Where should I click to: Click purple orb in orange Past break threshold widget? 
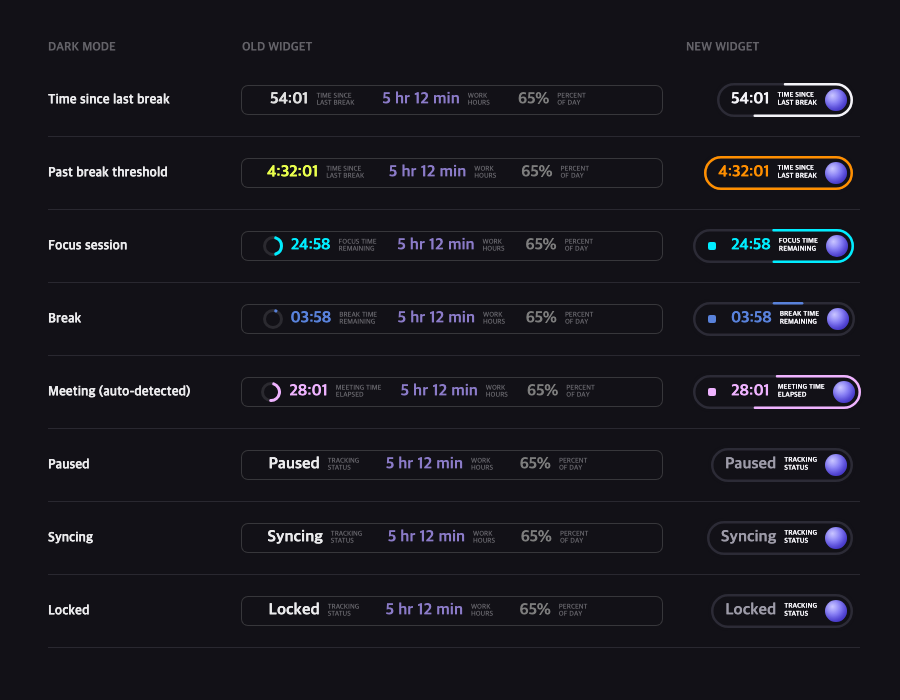click(836, 173)
